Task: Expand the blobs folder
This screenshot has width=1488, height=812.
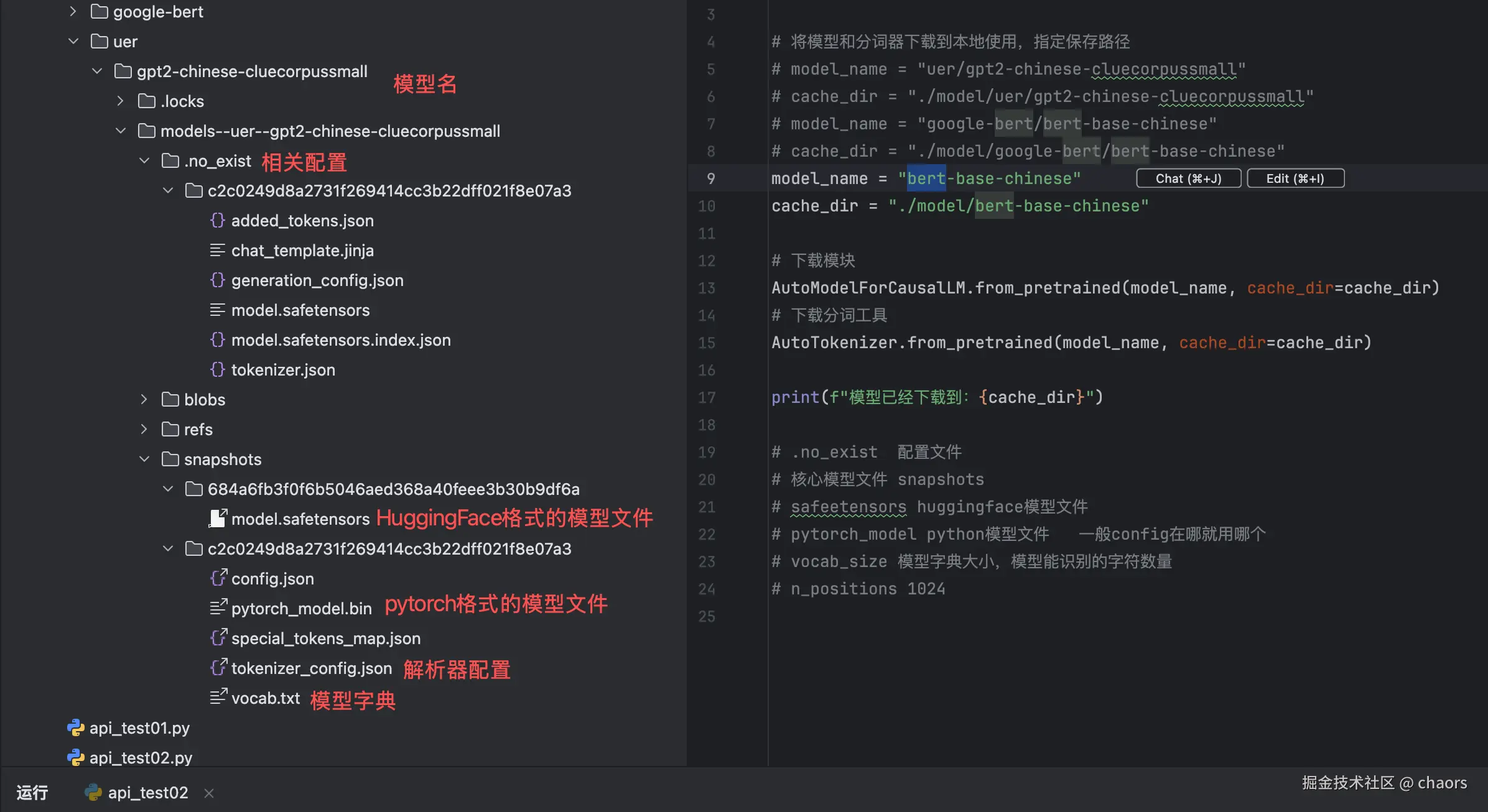Action: click(144, 399)
